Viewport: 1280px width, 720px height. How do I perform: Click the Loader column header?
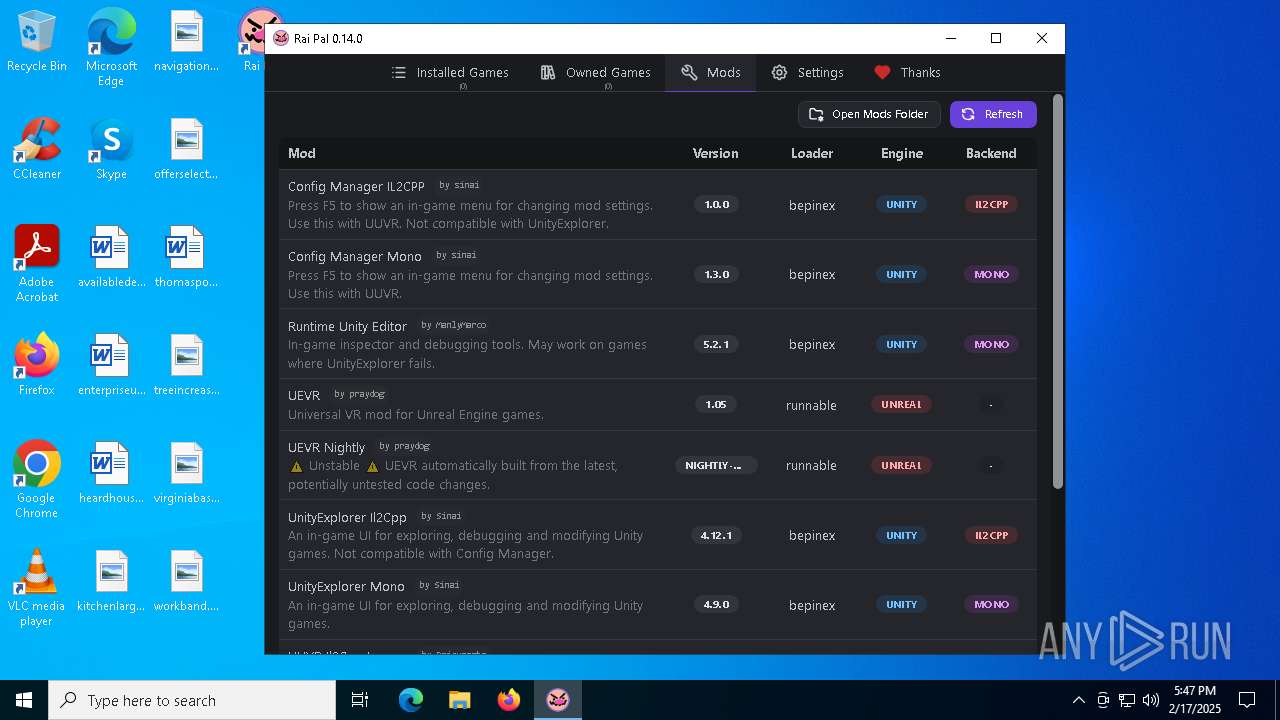click(x=812, y=153)
